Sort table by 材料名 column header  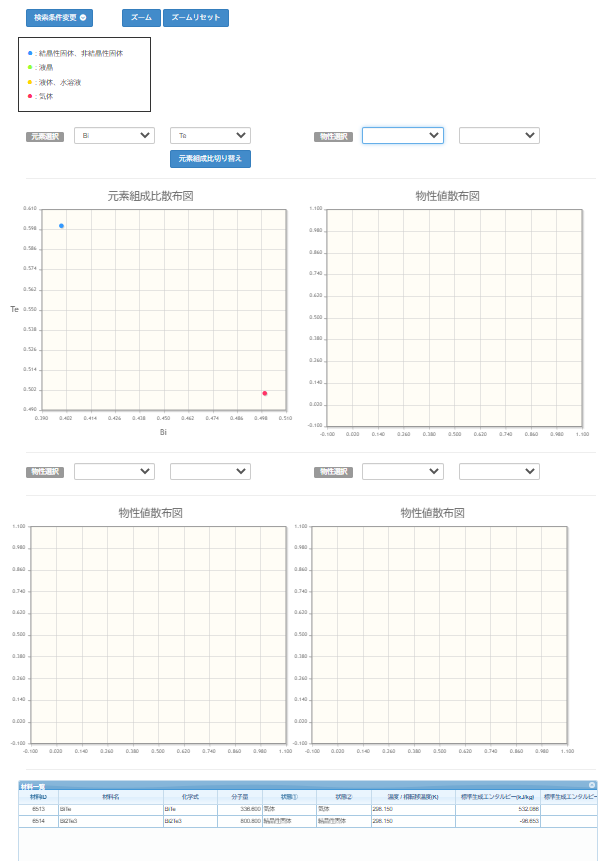pyautogui.click(x=110, y=797)
